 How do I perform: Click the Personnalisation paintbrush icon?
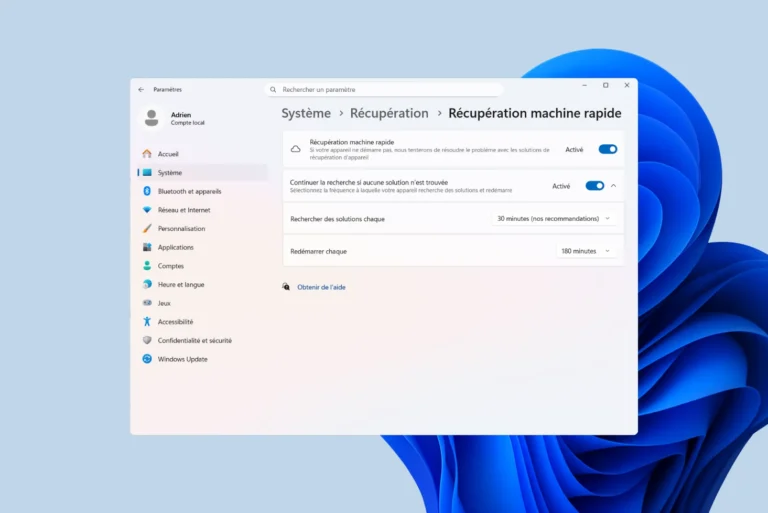[147, 228]
